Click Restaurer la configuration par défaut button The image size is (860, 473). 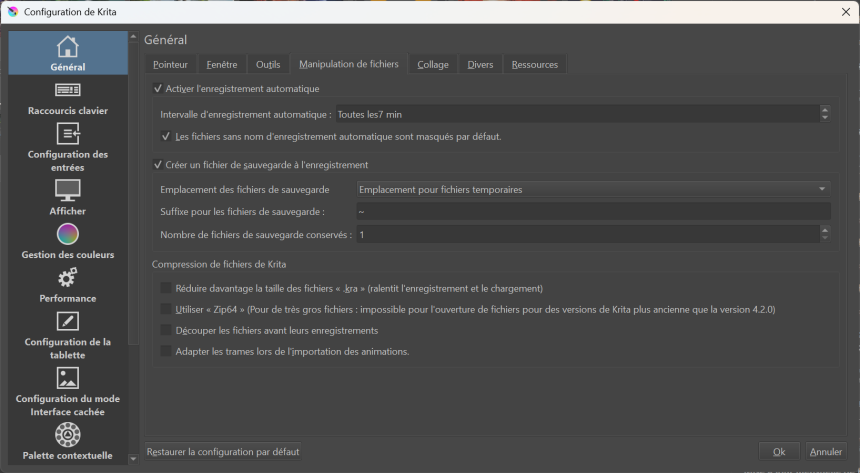pos(223,452)
